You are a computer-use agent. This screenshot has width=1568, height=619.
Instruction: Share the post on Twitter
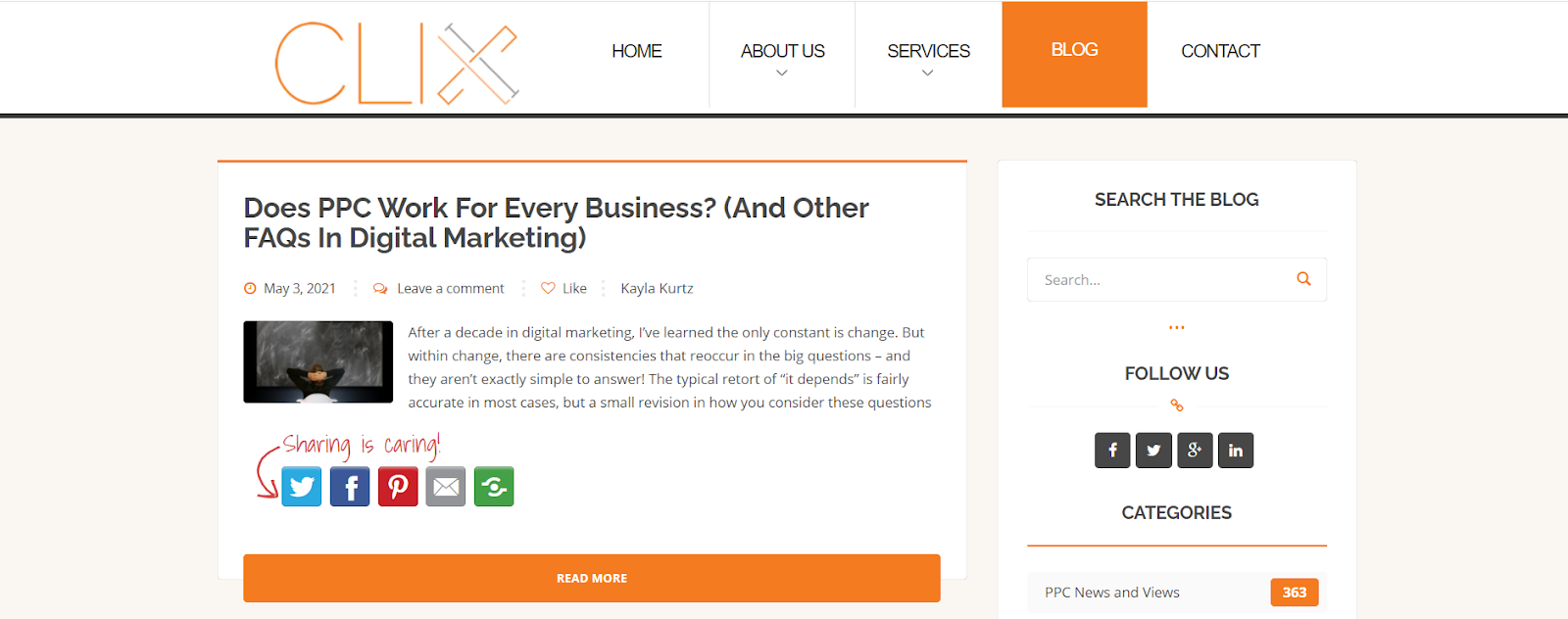click(x=302, y=487)
